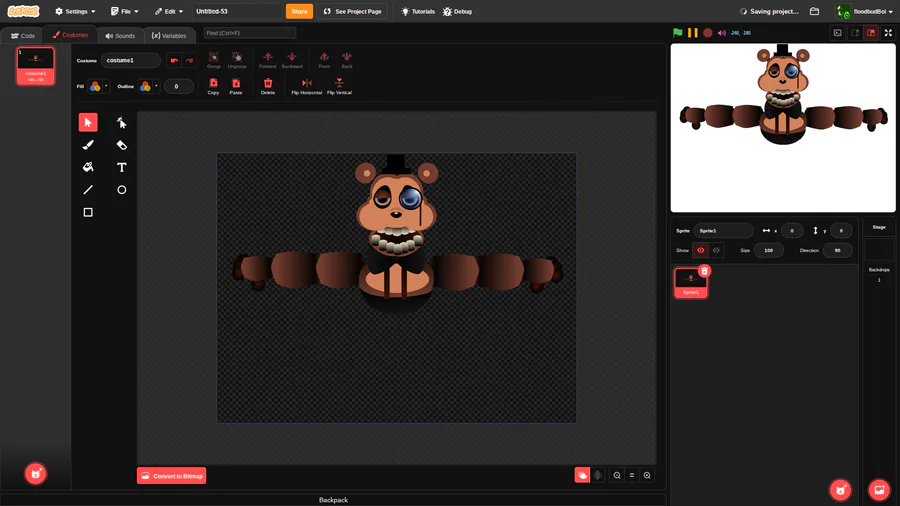This screenshot has height=506, width=900.
Task: Click the green flag to start
Action: (x=678, y=33)
